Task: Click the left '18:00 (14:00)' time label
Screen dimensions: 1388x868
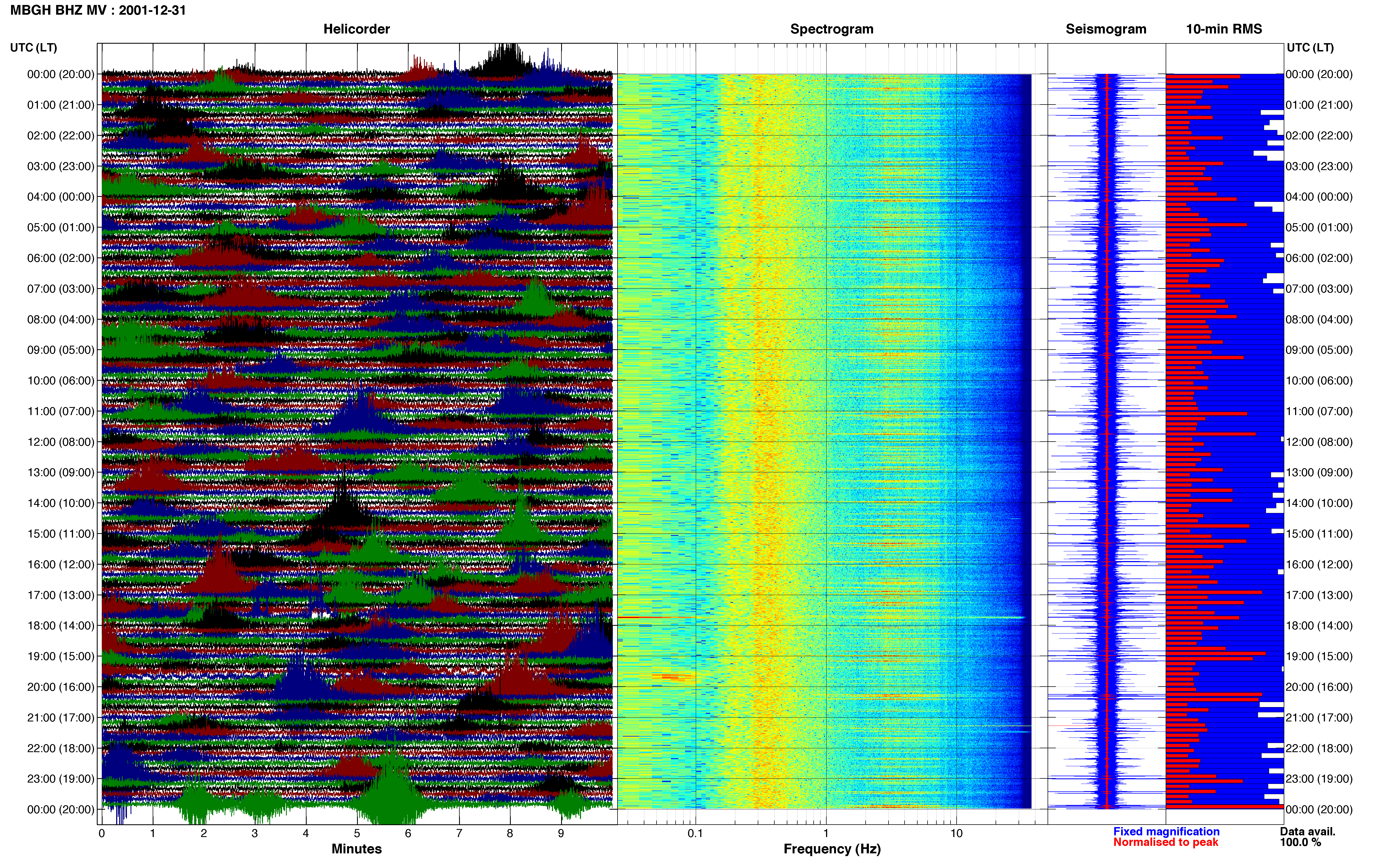Action: point(61,626)
